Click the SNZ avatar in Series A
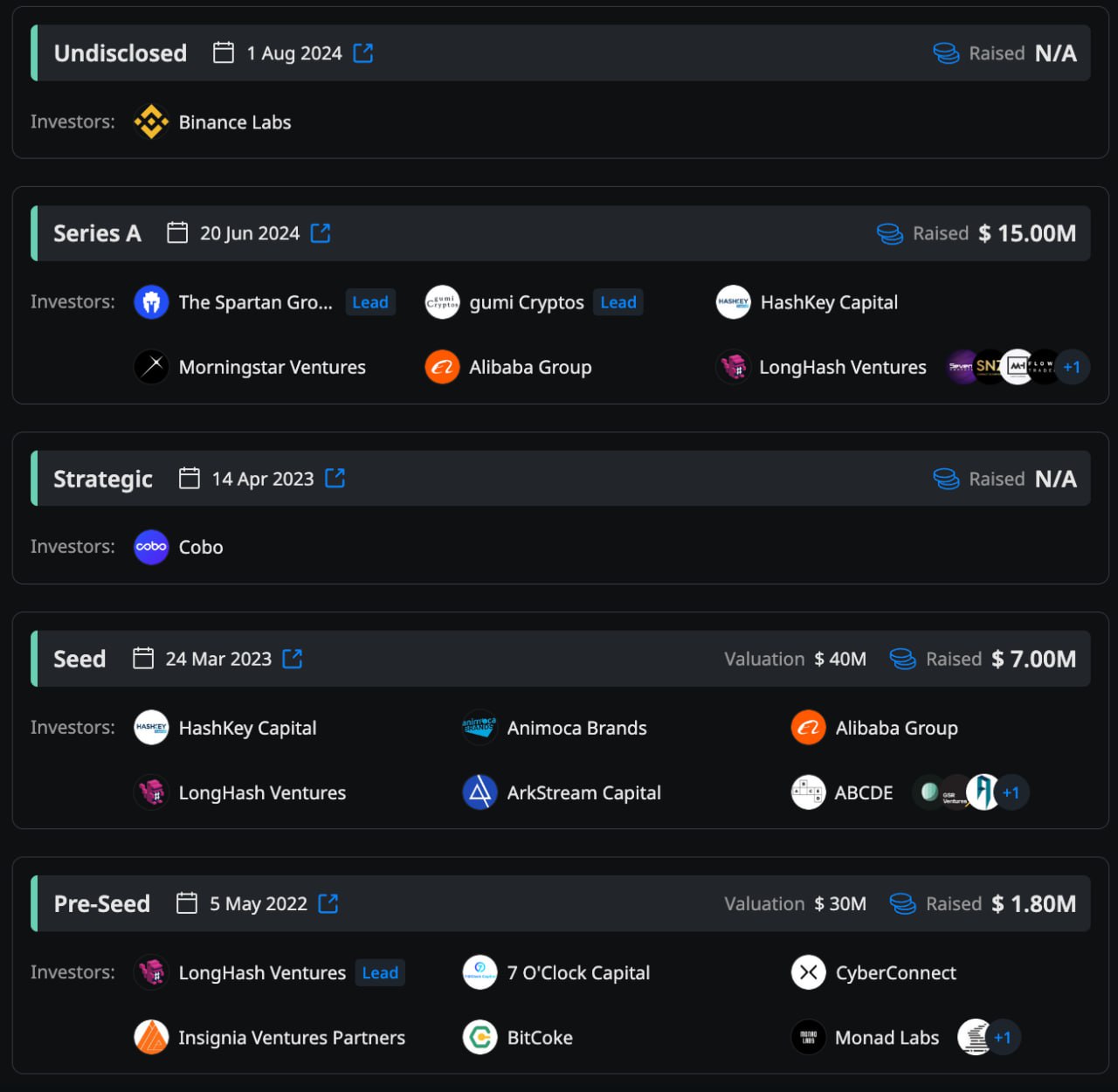The height and width of the screenshot is (1092, 1118). [989, 367]
